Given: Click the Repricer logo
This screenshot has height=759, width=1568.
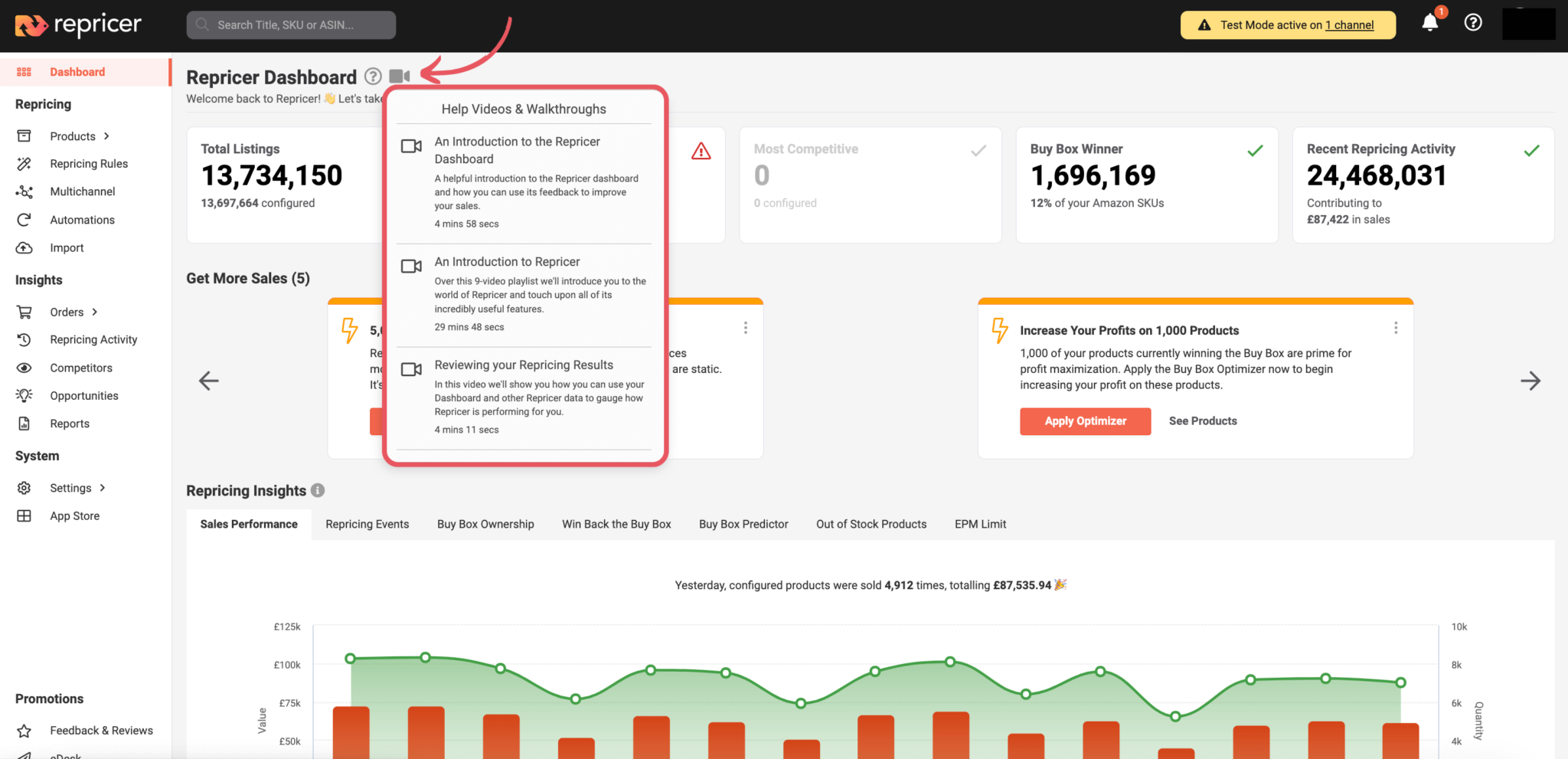Looking at the screenshot, I should pos(78,25).
